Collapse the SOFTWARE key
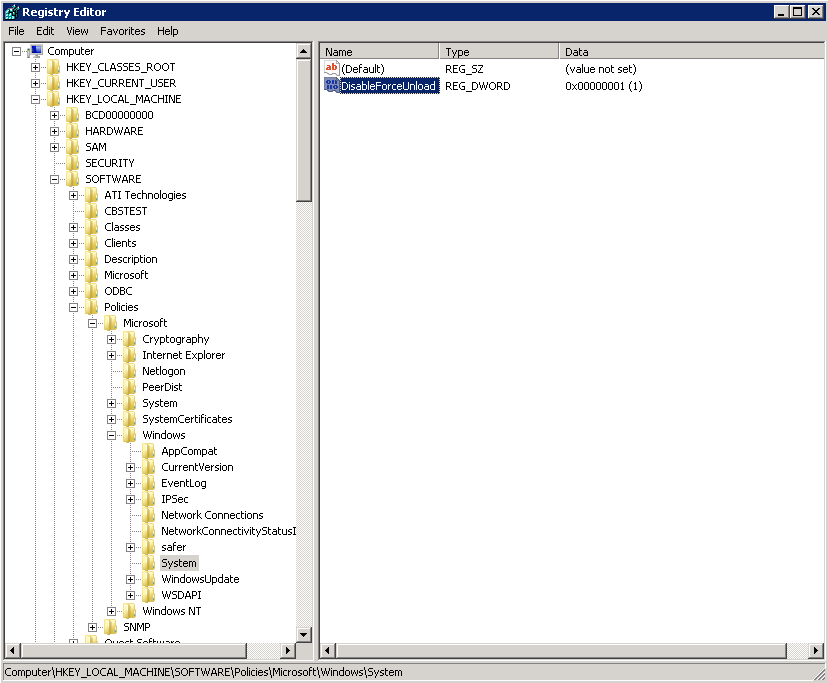The image size is (828, 683). point(54,180)
